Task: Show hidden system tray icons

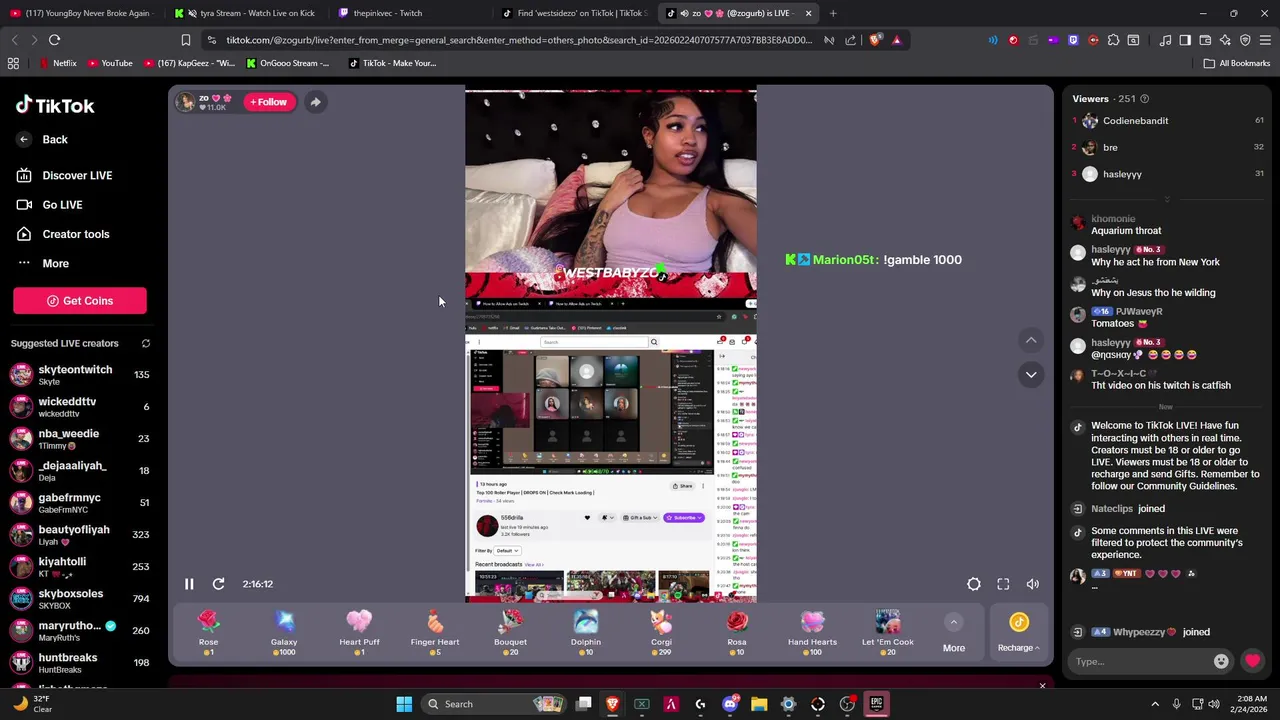Action: (x=1155, y=704)
